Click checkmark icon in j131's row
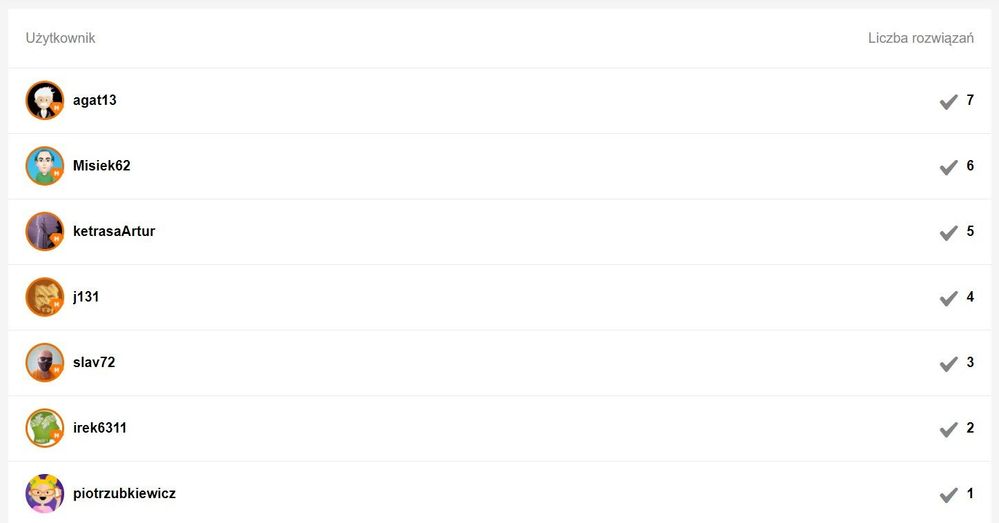 coord(948,298)
